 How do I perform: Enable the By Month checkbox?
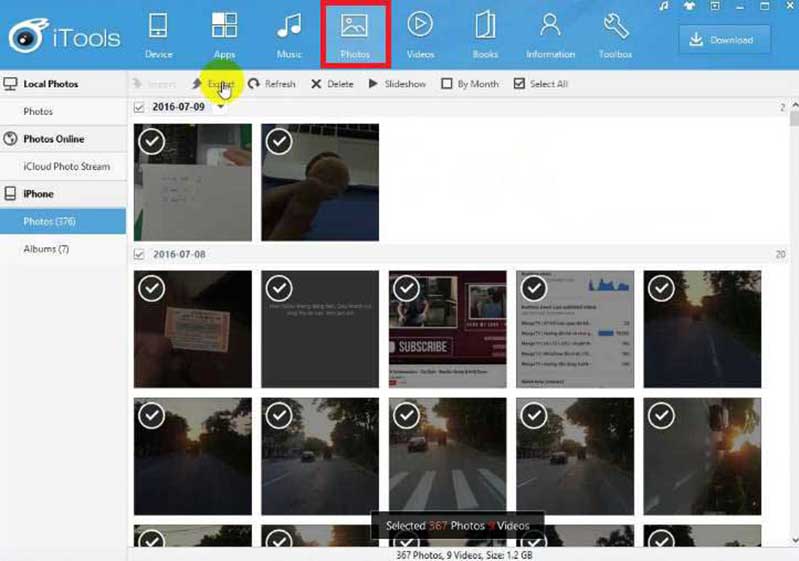click(447, 84)
